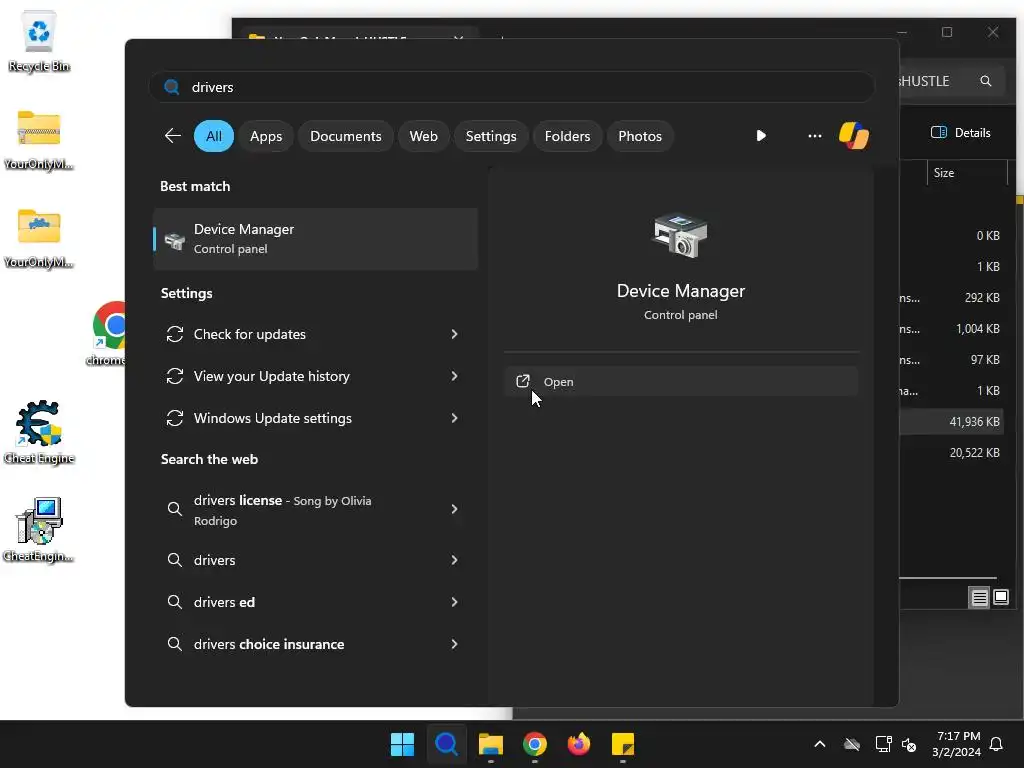Click the search box containing 'drivers'
The height and width of the screenshot is (768, 1024).
coord(512,87)
